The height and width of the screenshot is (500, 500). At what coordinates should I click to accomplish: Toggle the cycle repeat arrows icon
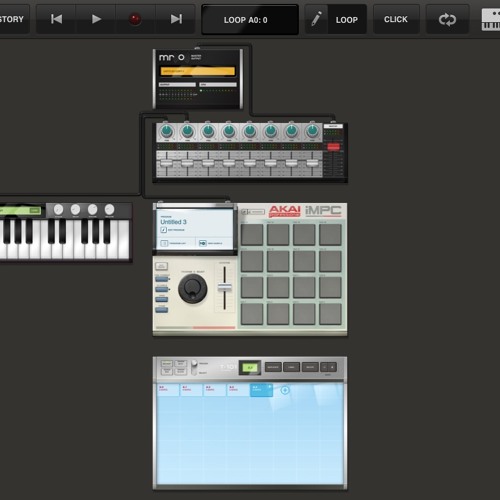pos(447,19)
